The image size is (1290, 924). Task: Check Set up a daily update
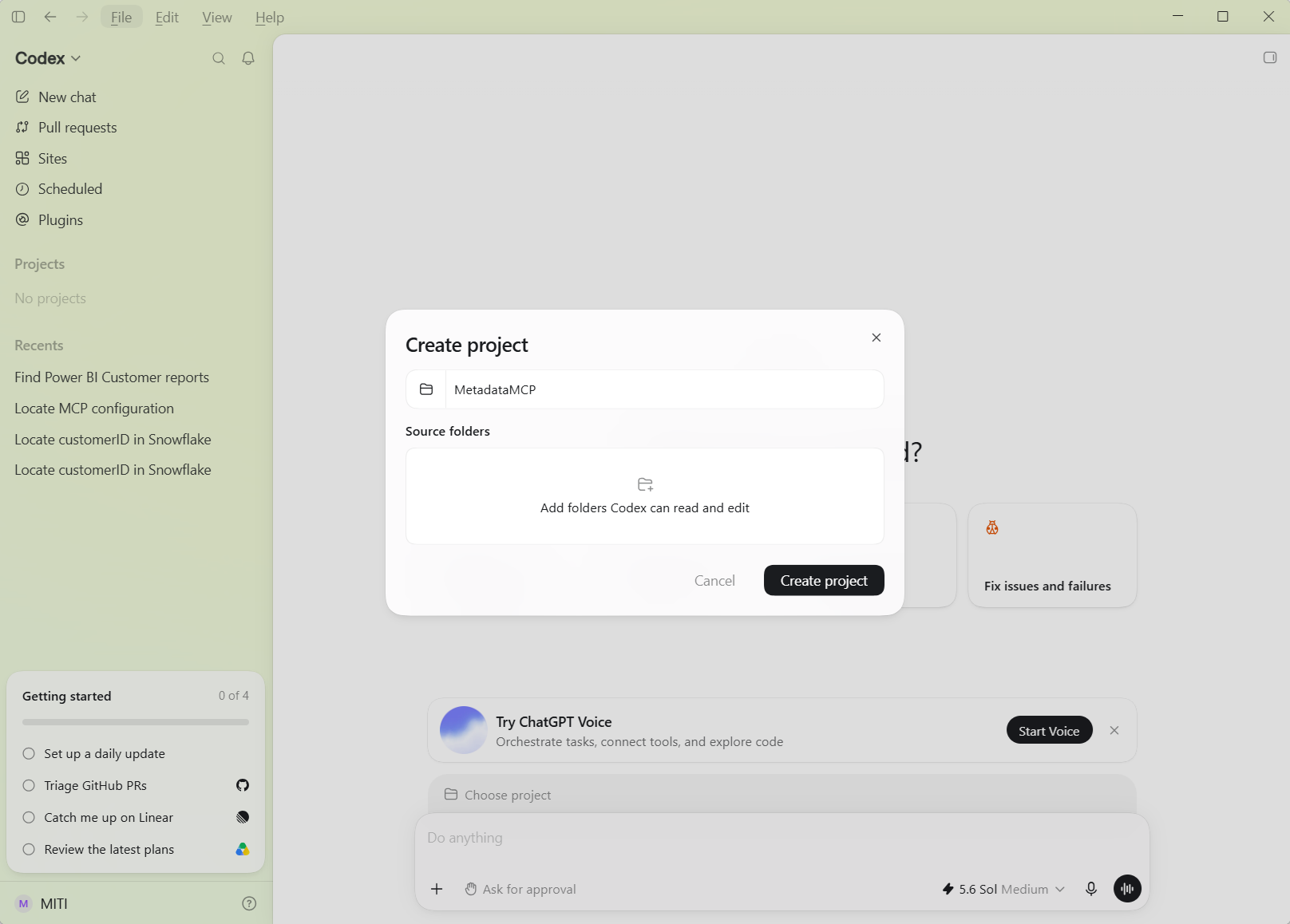[29, 753]
